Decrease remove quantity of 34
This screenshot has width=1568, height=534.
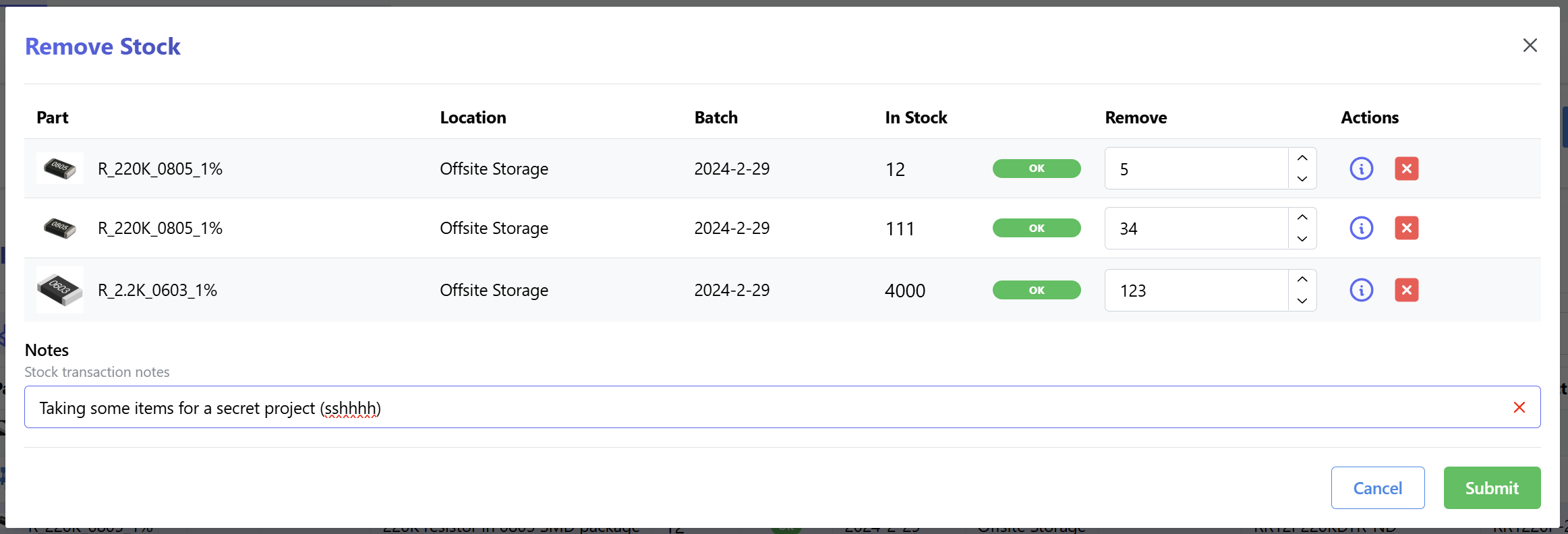1302,239
